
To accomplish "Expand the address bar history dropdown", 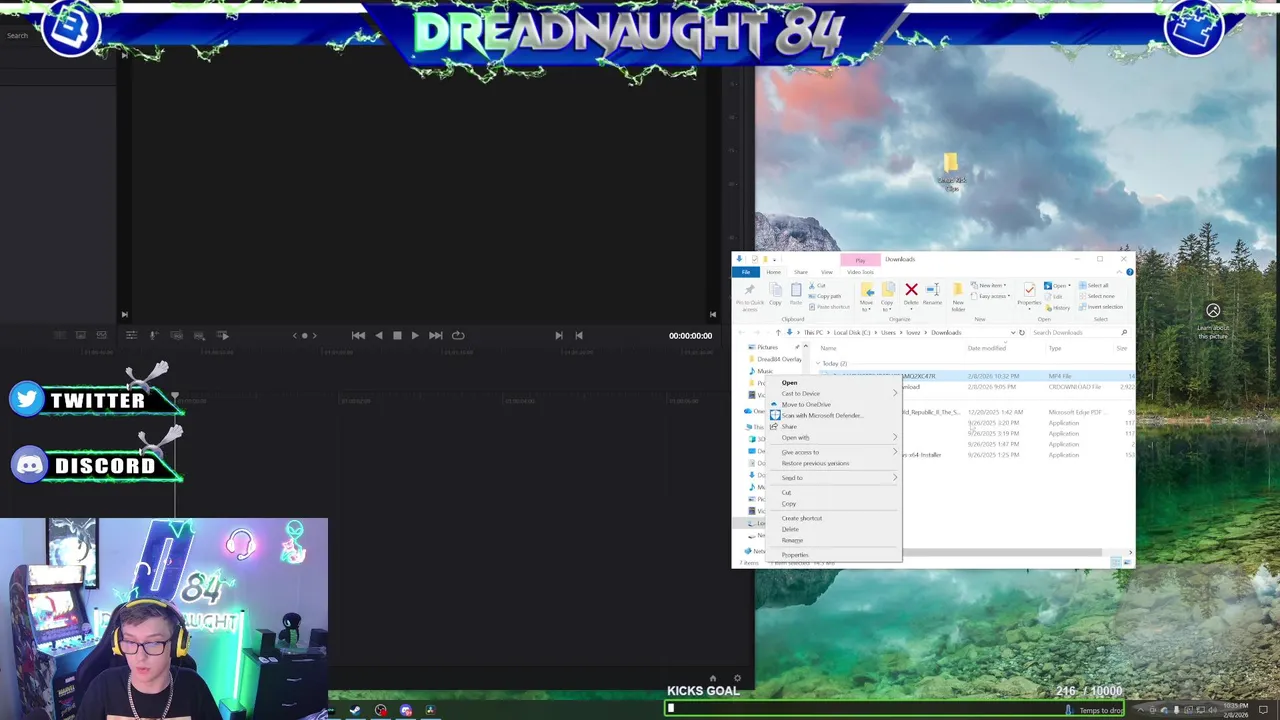I will coord(1012,332).
